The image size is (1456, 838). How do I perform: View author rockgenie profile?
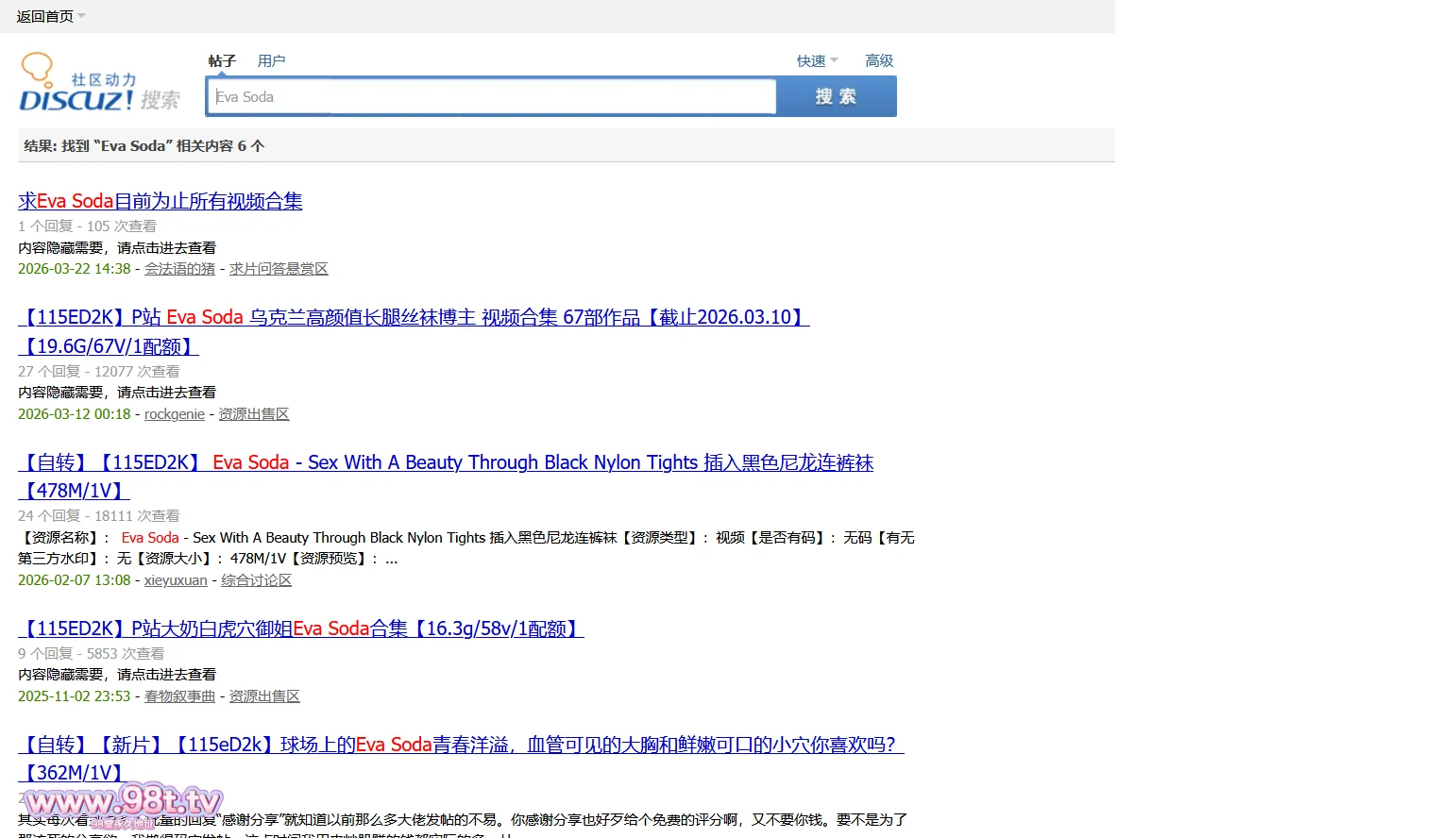coord(175,414)
